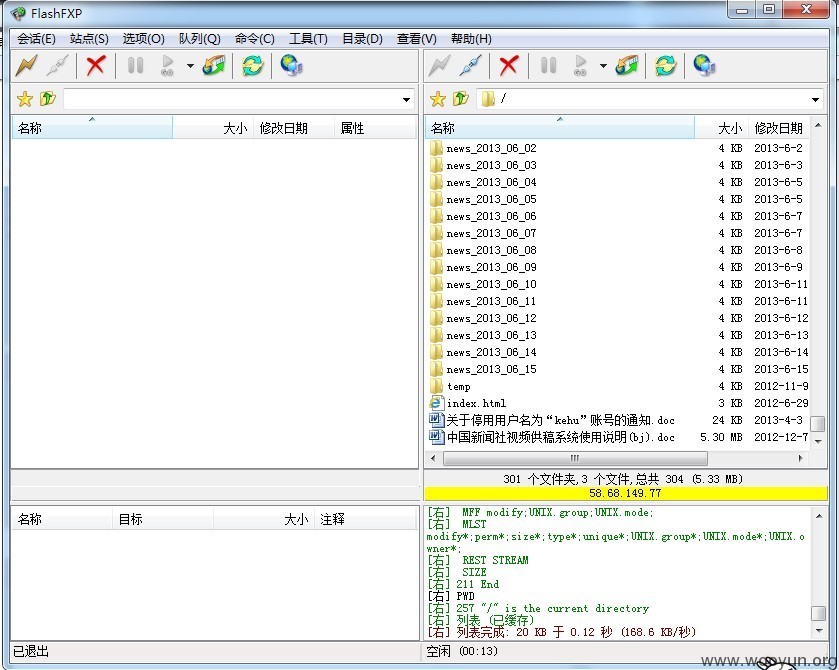Click the Go transfer queue icon in left pane
Image resolution: width=839 pixels, height=670 pixels.
167,66
